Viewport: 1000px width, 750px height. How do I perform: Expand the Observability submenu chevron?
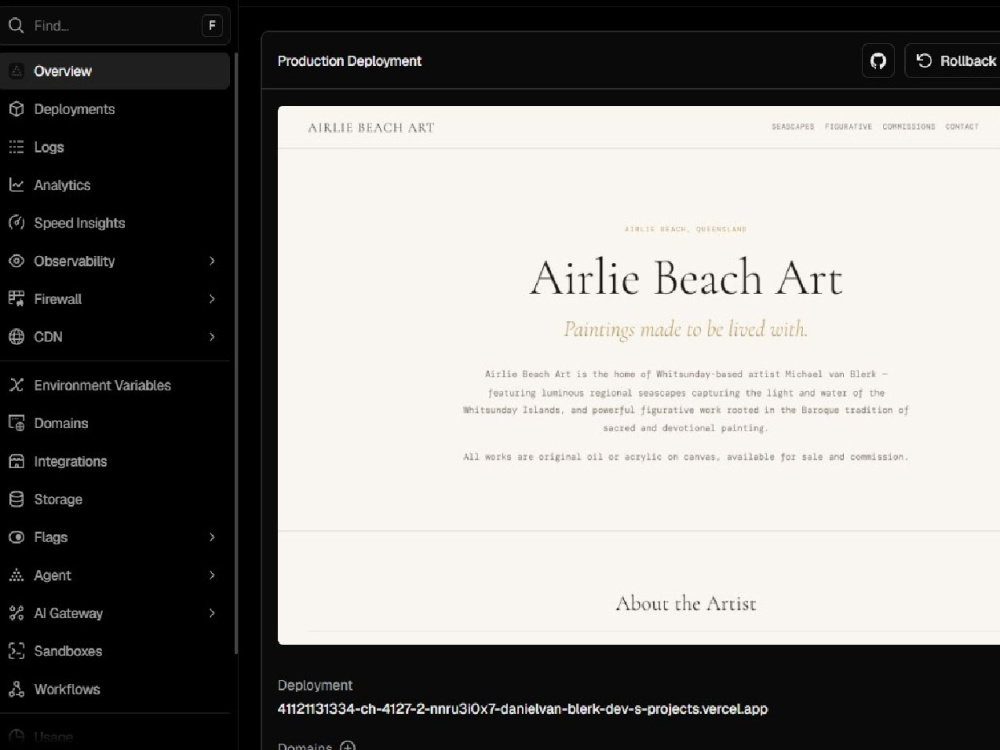[x=212, y=261]
